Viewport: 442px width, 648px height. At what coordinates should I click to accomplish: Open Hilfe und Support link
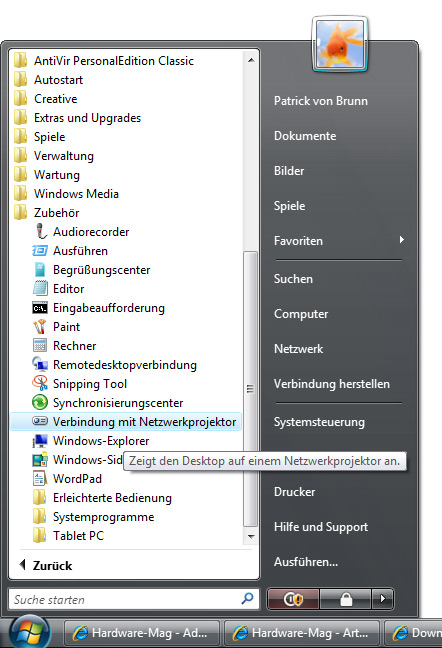click(321, 527)
